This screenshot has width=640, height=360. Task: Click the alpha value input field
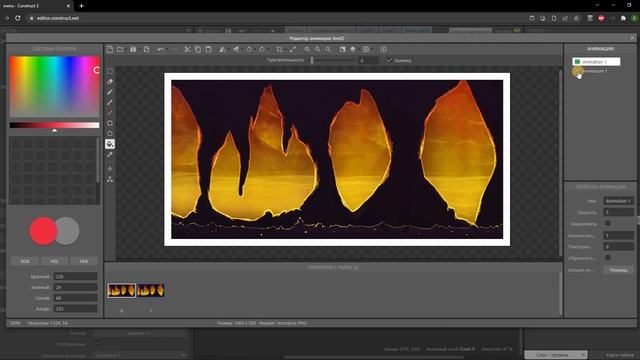pos(75,309)
